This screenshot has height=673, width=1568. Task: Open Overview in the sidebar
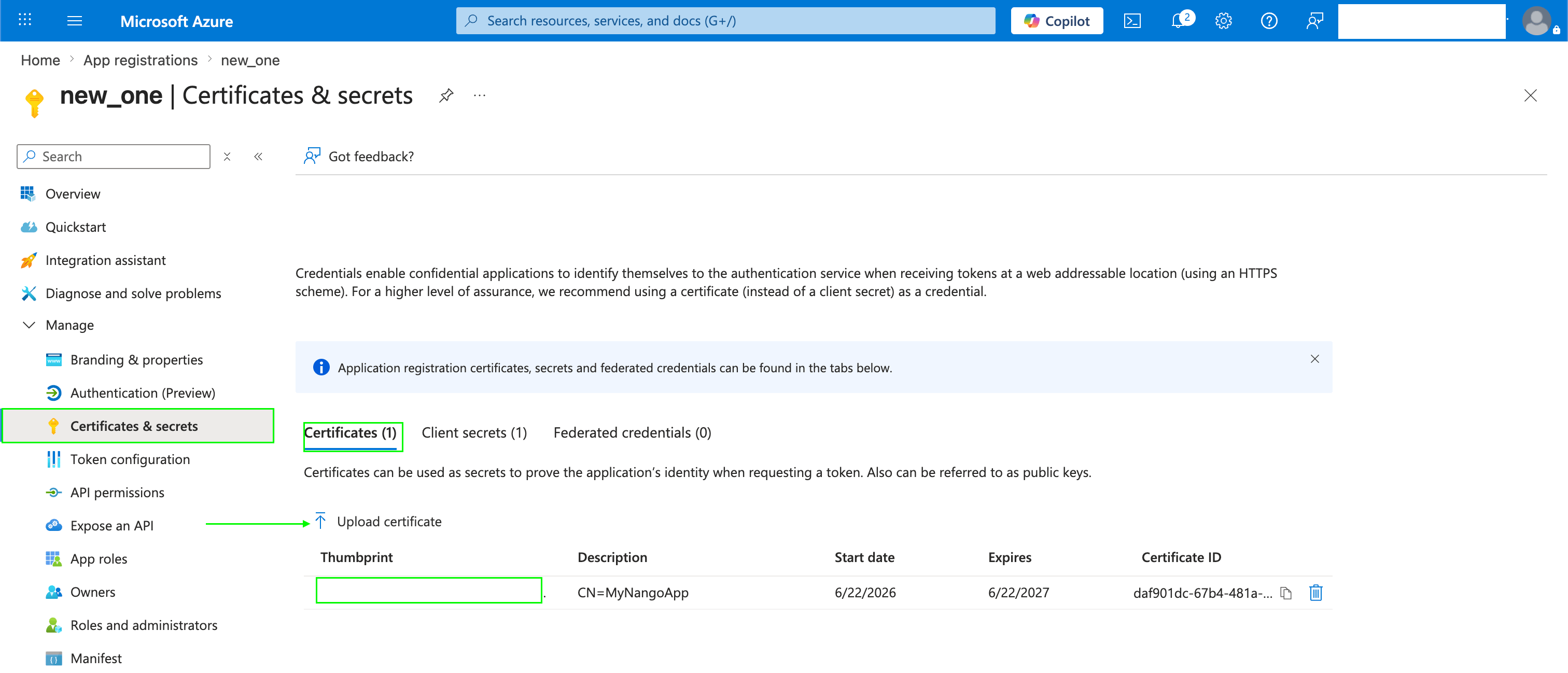click(73, 193)
